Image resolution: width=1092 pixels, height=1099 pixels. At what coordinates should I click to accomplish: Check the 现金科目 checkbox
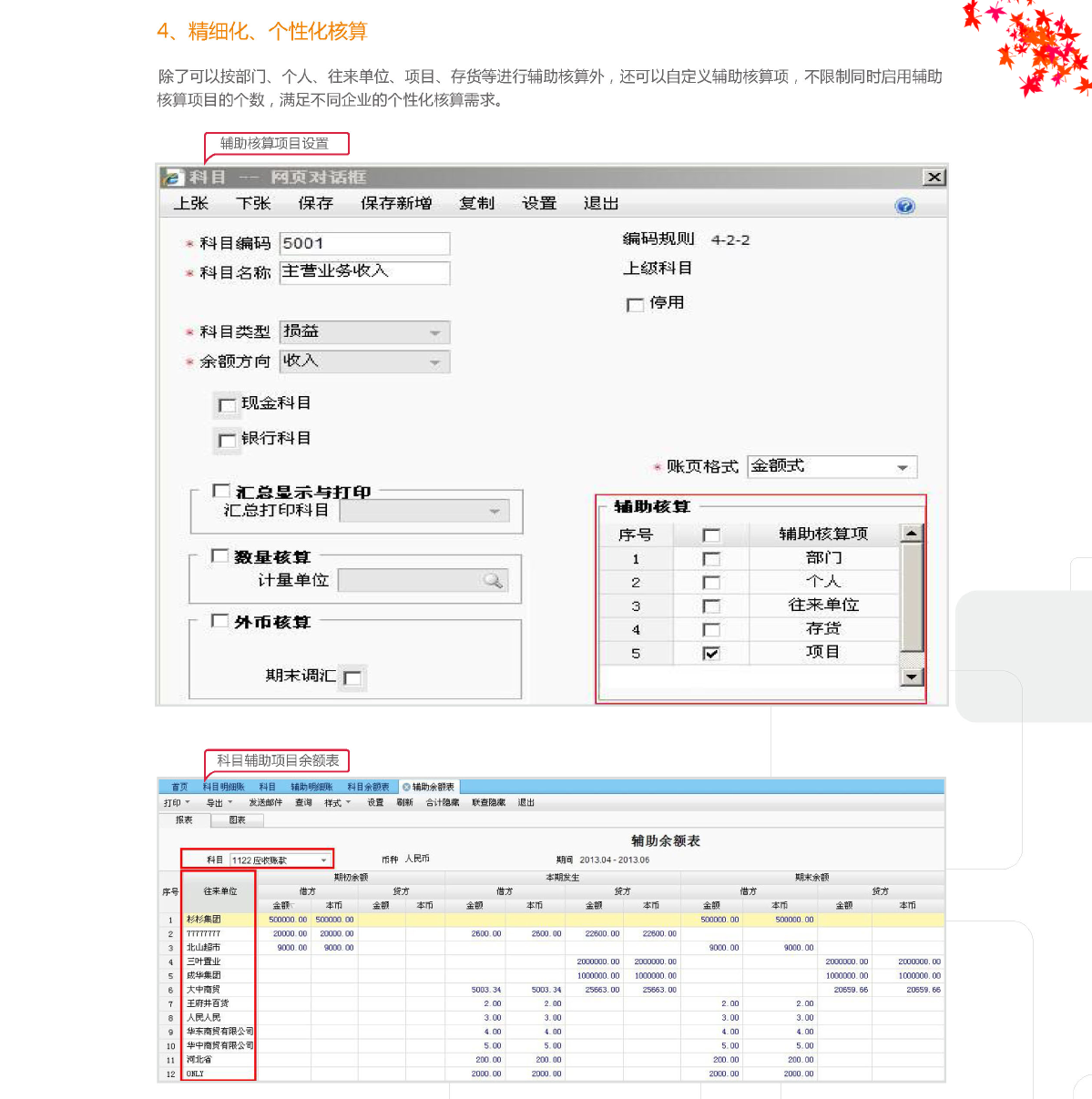tap(227, 405)
